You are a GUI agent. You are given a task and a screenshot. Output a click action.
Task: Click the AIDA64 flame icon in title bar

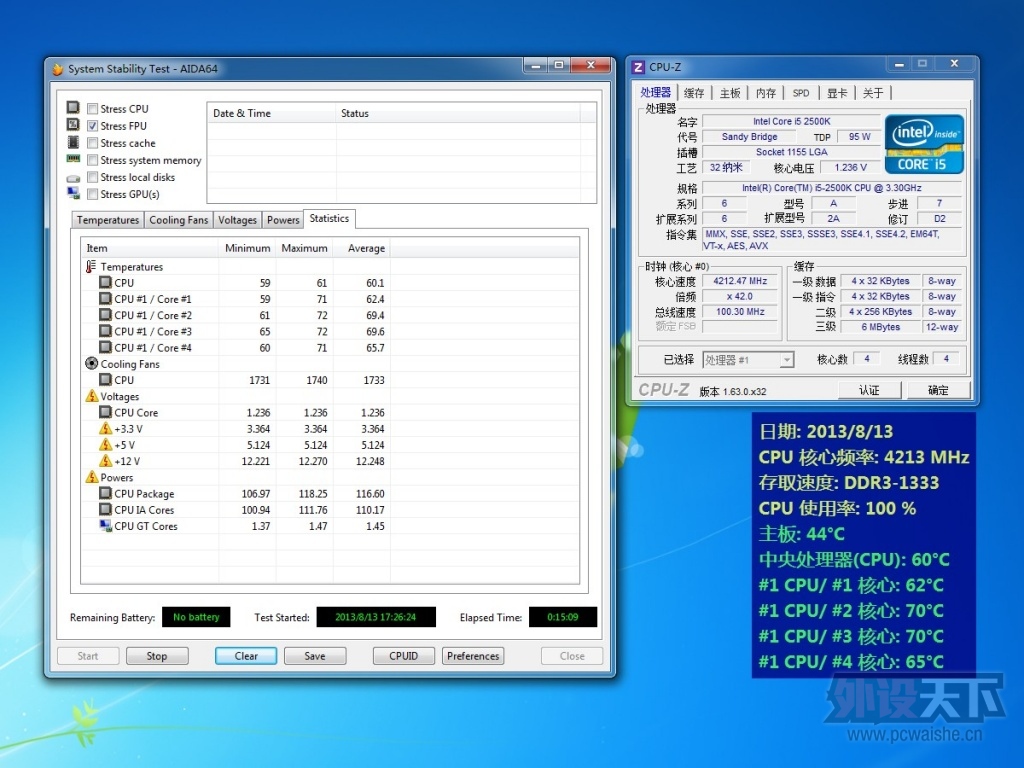[x=57, y=69]
